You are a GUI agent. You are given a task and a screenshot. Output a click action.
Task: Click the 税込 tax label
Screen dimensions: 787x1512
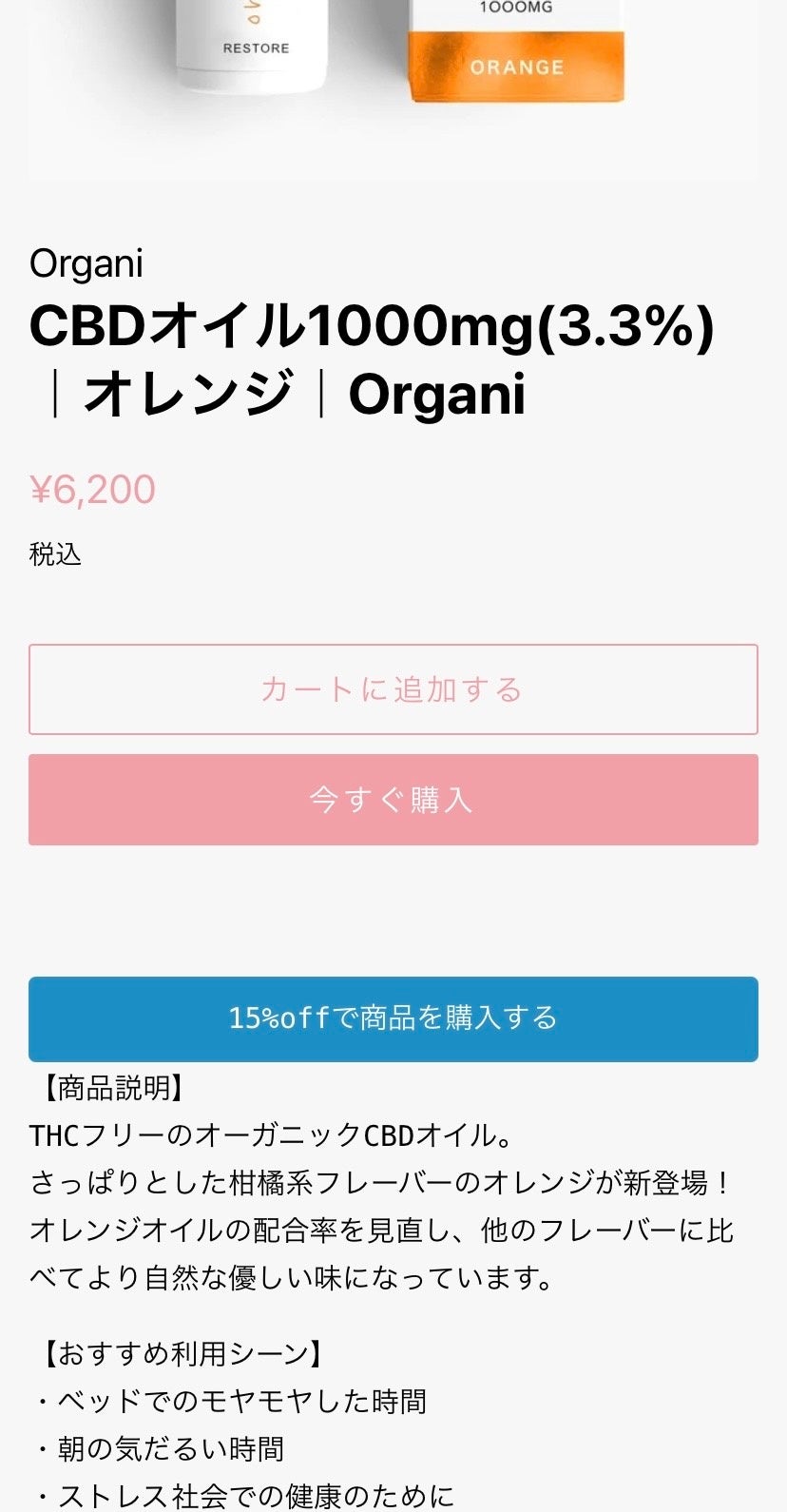pyautogui.click(x=56, y=554)
